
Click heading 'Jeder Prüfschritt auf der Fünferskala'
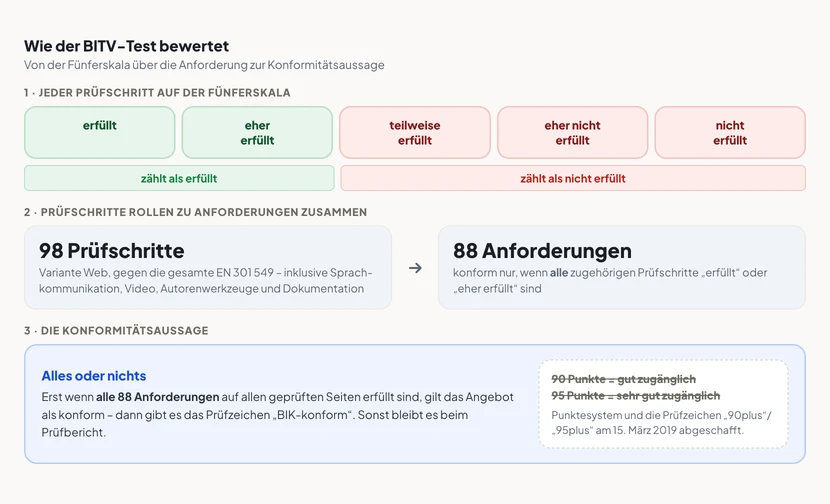point(157,93)
